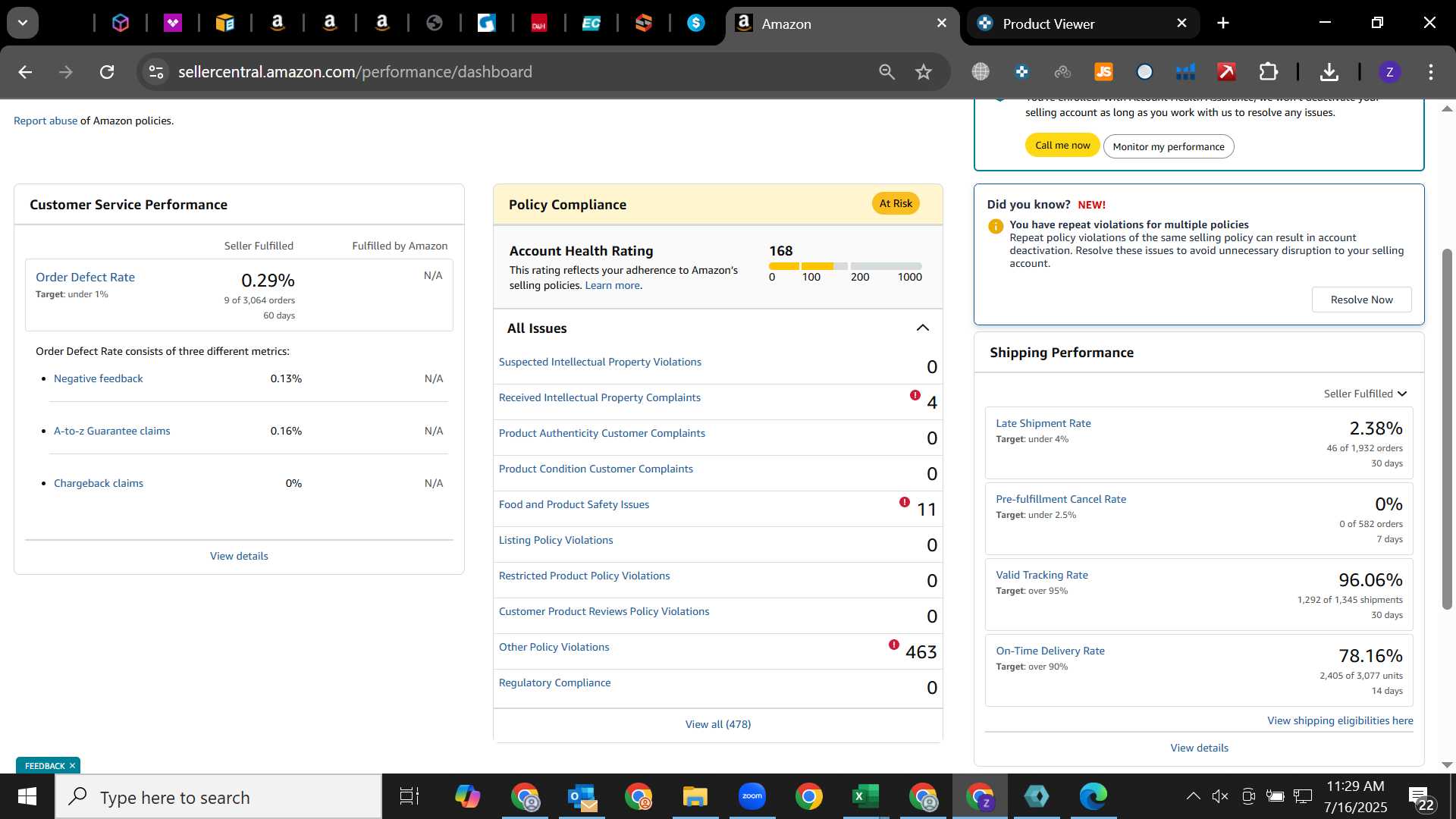Image resolution: width=1456 pixels, height=819 pixels.
Task: Open Chargeback claims link
Action: (x=99, y=483)
